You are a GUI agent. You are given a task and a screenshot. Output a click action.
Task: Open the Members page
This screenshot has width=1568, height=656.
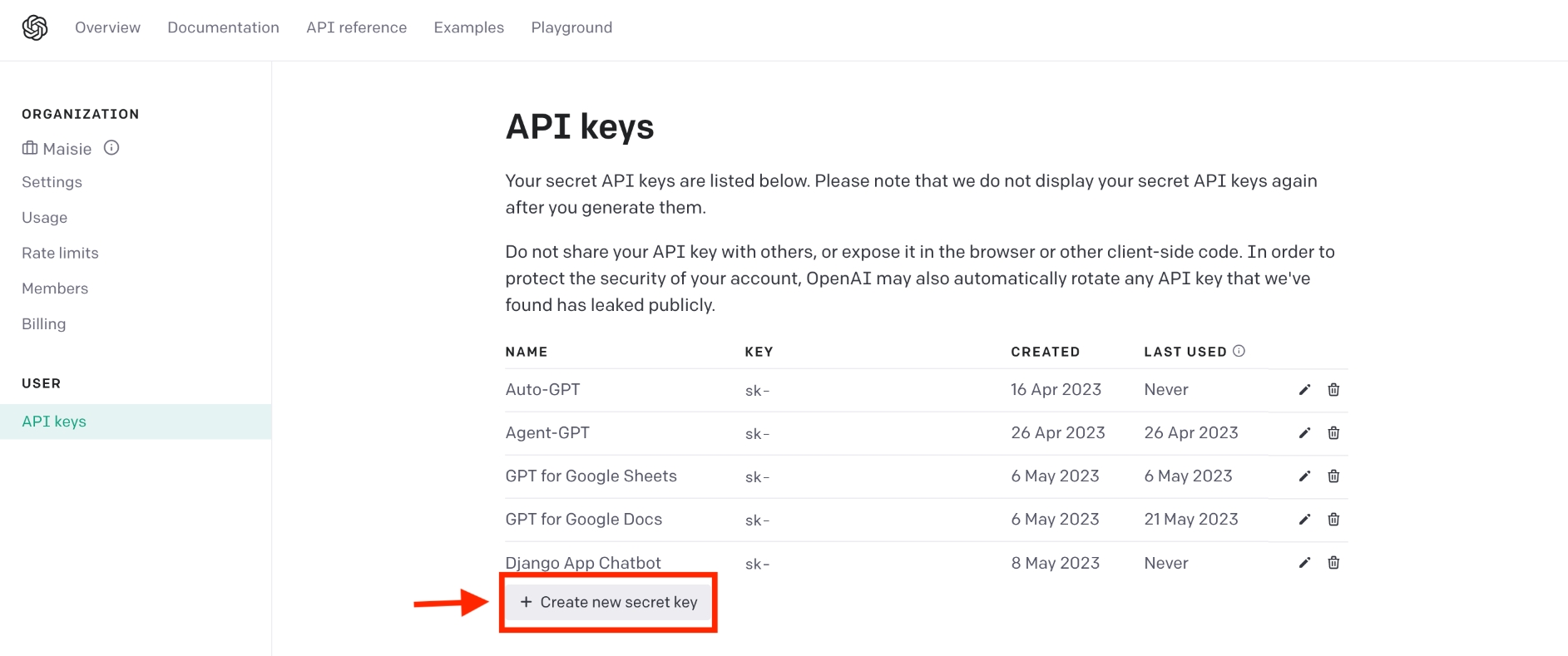(55, 289)
